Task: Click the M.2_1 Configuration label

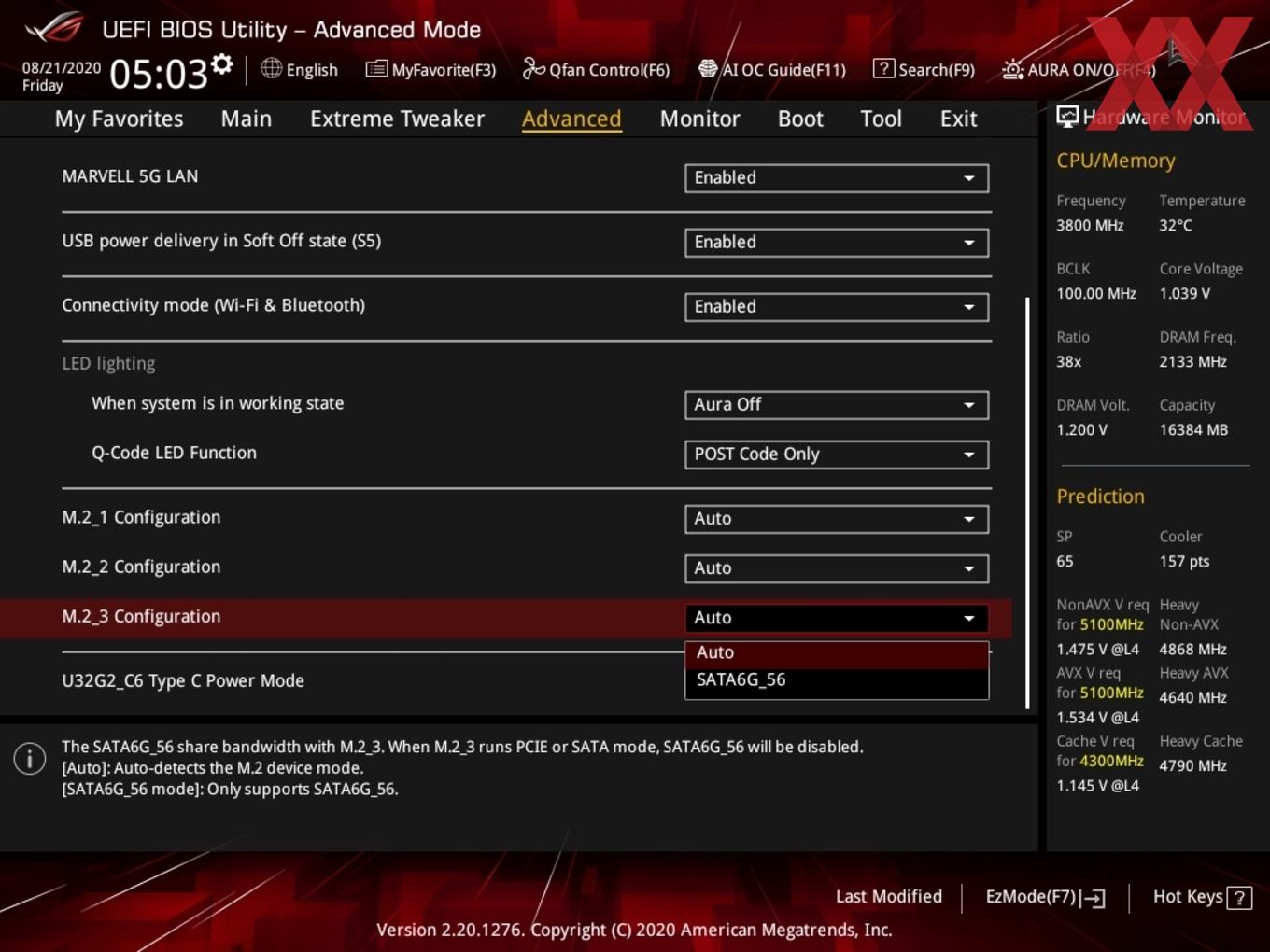Action: [x=141, y=517]
